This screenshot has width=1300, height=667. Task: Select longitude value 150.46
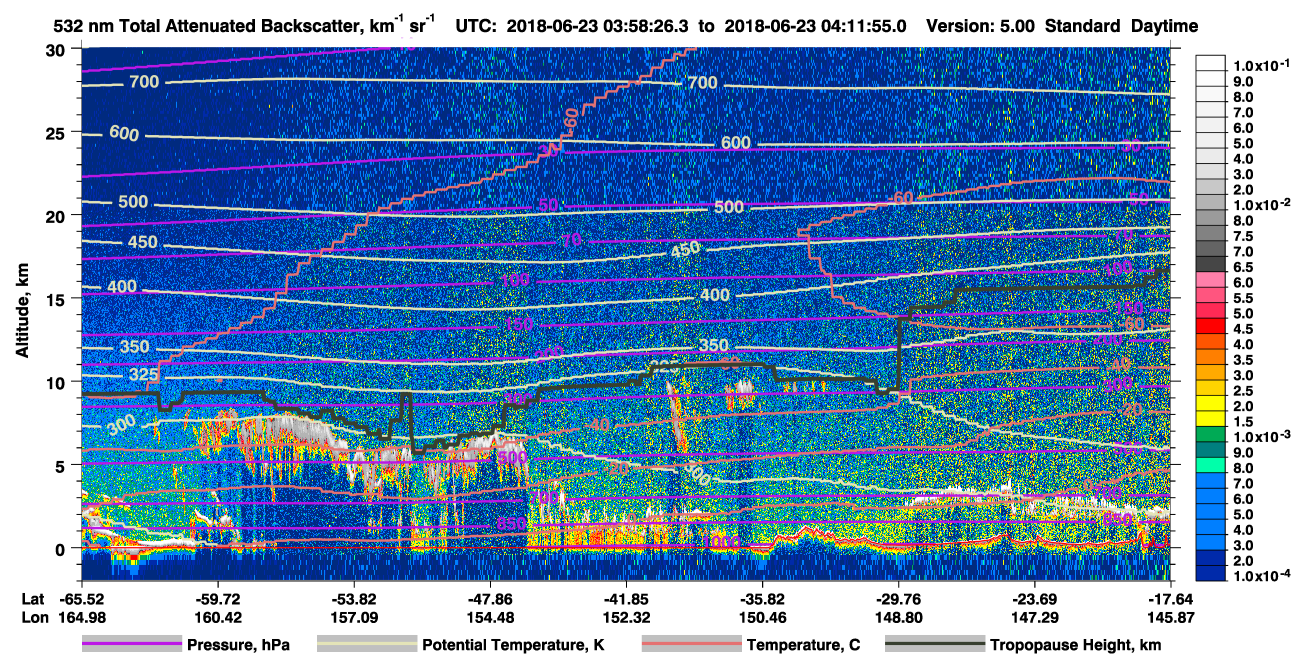(762, 616)
